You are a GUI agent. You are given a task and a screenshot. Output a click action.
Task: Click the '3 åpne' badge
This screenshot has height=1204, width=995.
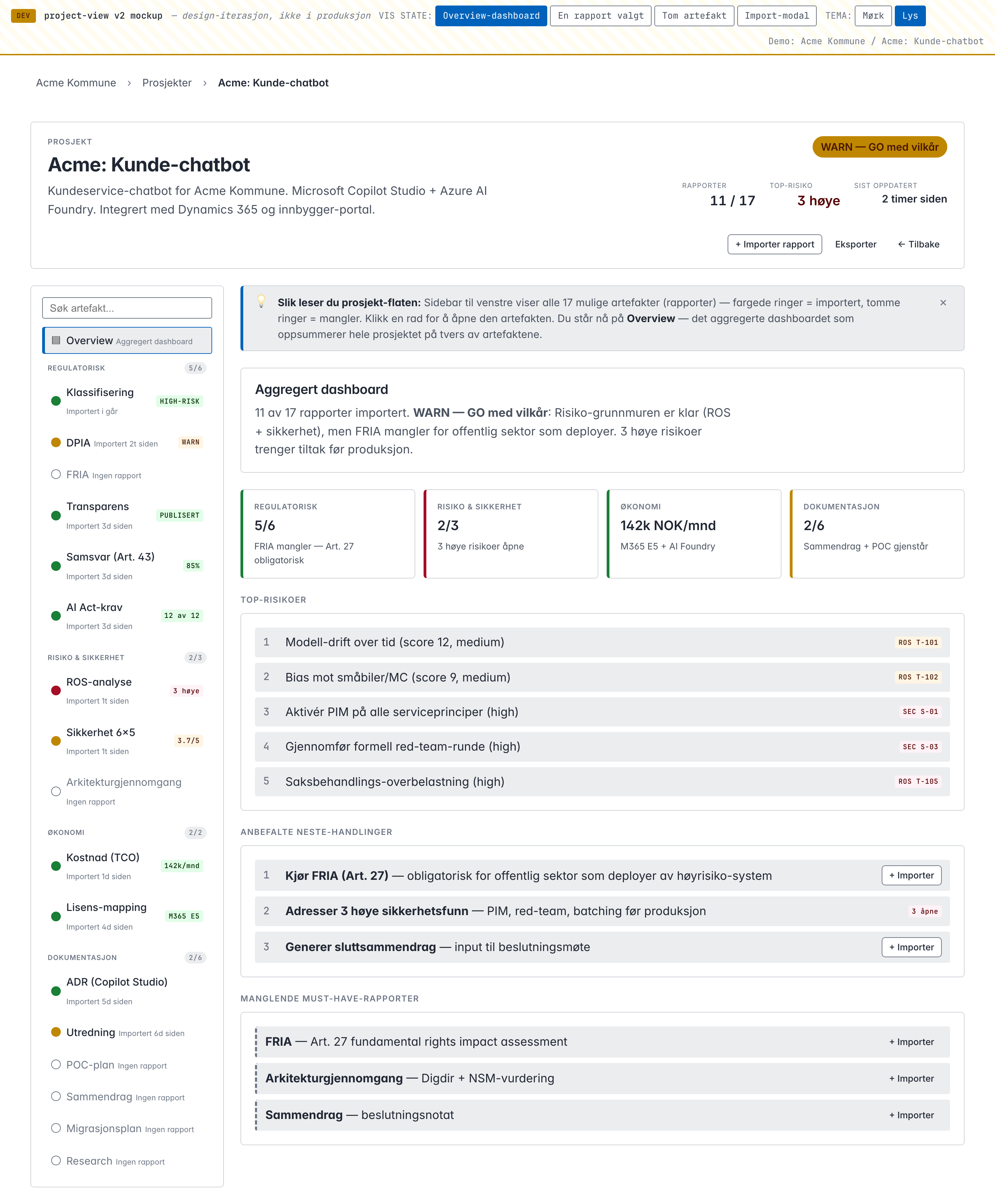(925, 912)
